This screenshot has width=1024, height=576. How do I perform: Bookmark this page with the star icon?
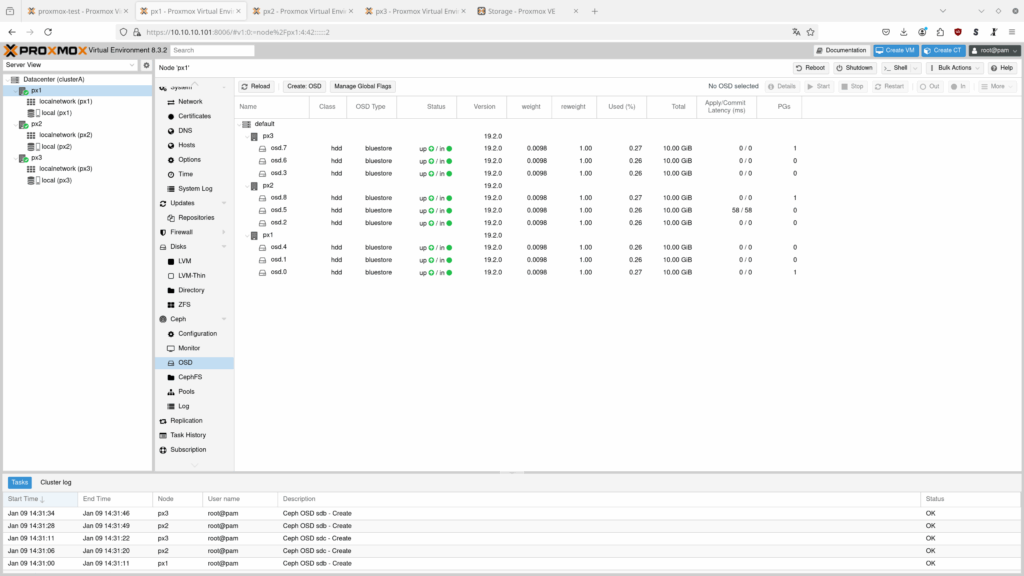pyautogui.click(x=810, y=32)
